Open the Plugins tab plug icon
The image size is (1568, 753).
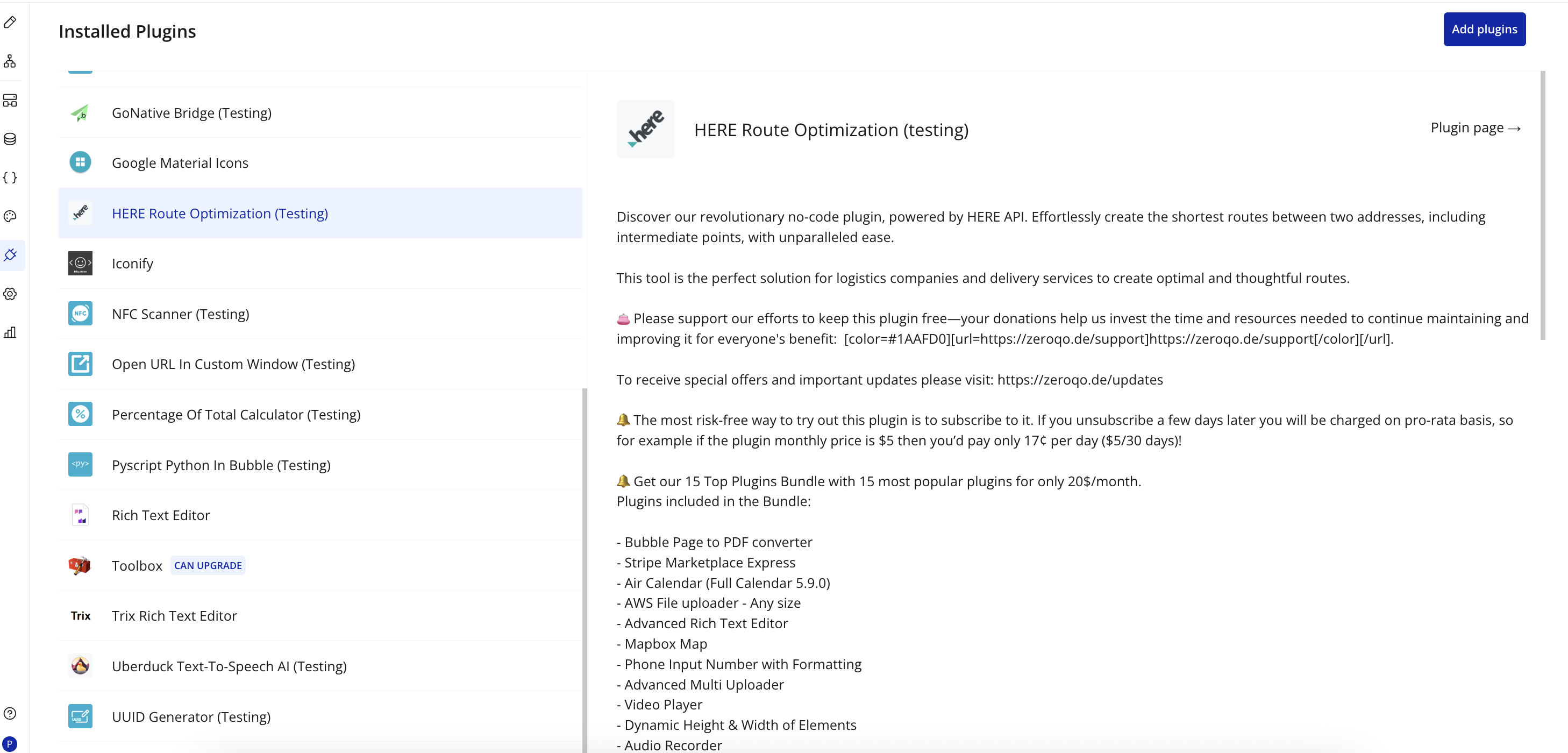10,255
